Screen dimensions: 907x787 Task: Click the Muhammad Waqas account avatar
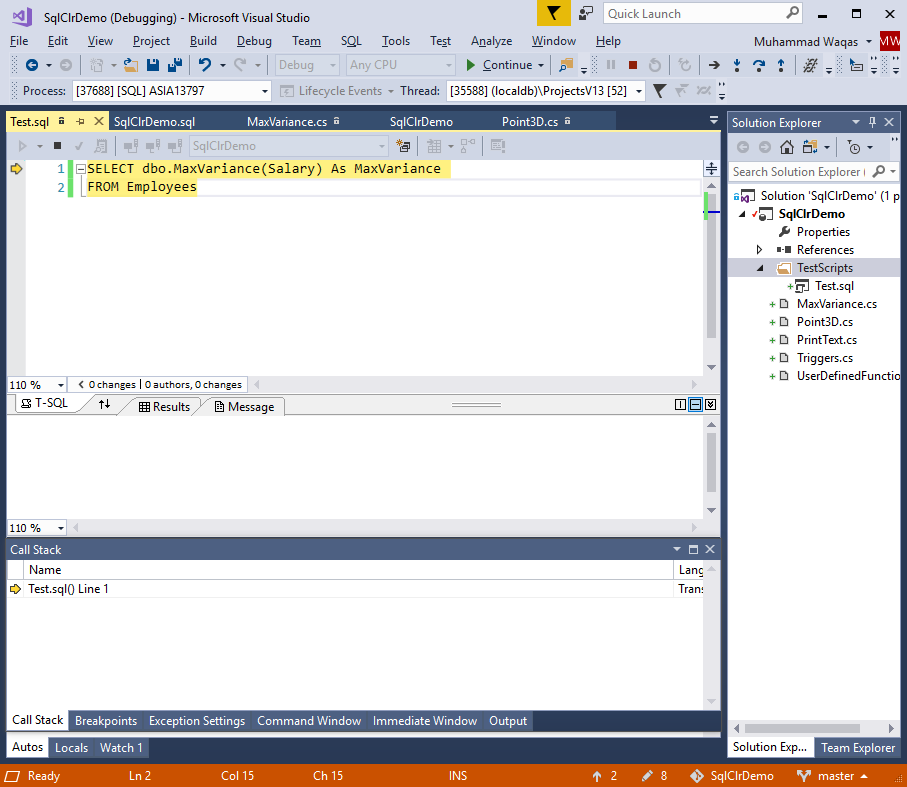890,41
